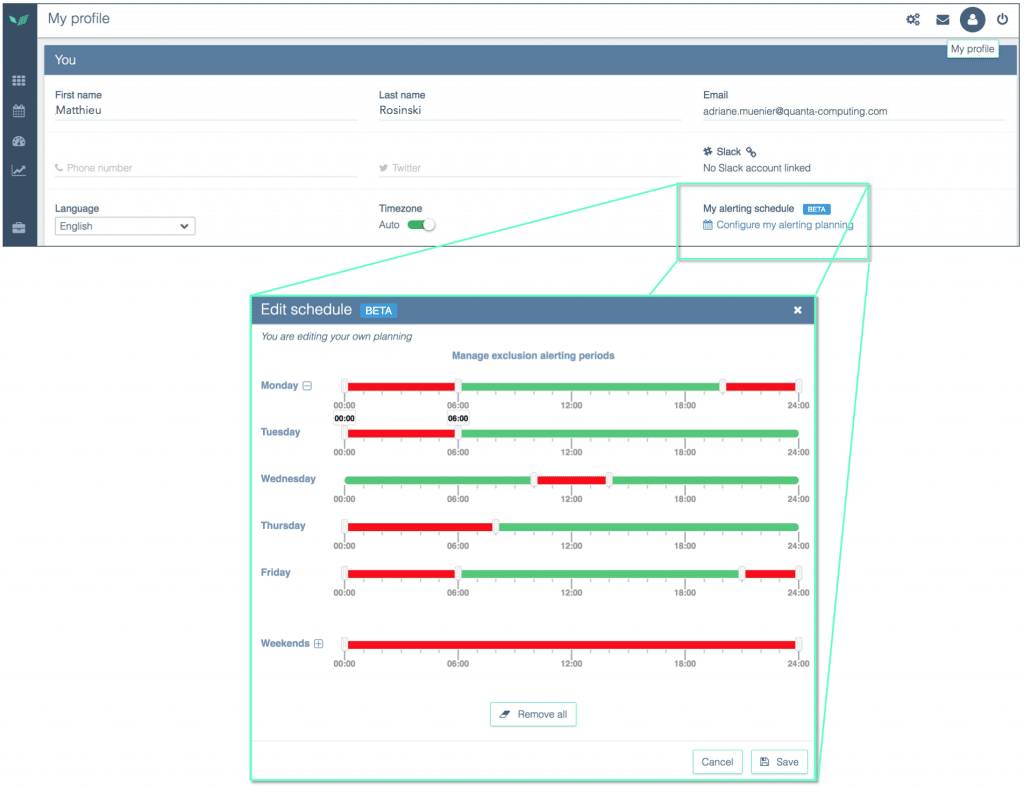Click the No Slack account linked text
Viewport: 1024px width, 788px height.
(756, 168)
